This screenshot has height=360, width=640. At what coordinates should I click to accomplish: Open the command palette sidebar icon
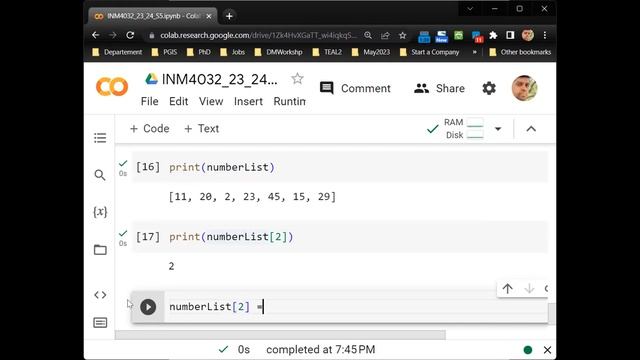100,323
